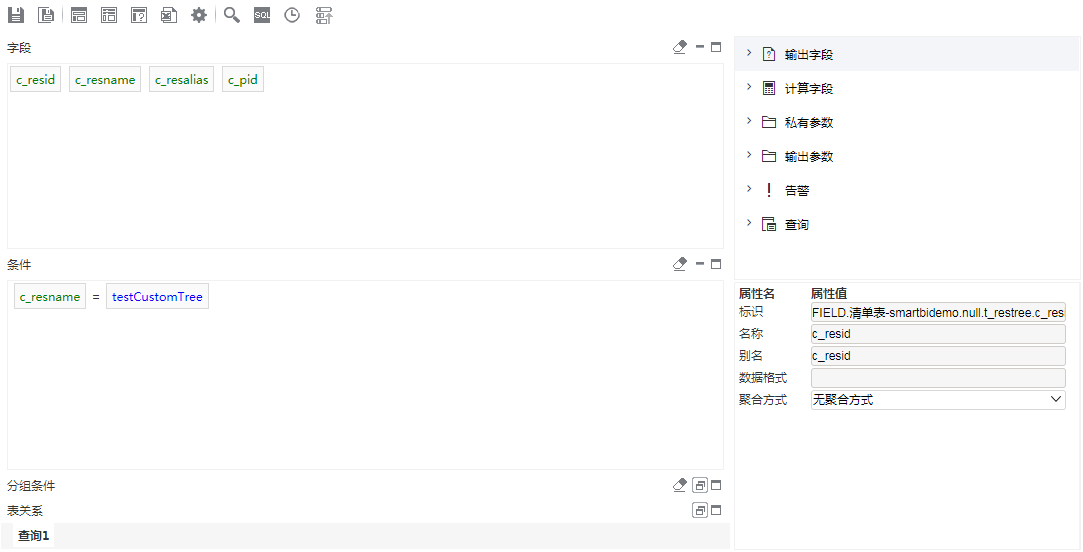Viewport: 1083px width, 552px height.
Task: Click the table layout toolbar icon
Action: (x=109, y=15)
